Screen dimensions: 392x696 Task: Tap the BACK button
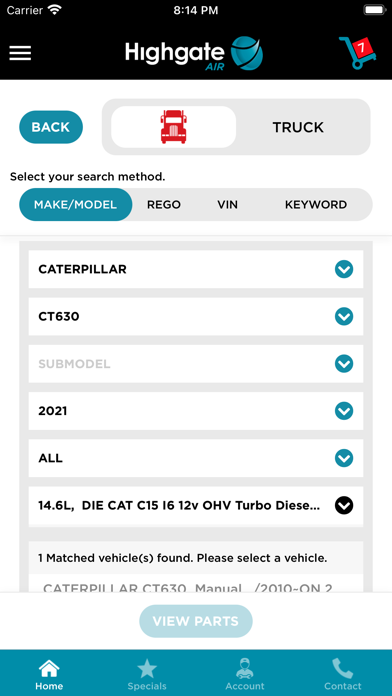[x=51, y=127]
